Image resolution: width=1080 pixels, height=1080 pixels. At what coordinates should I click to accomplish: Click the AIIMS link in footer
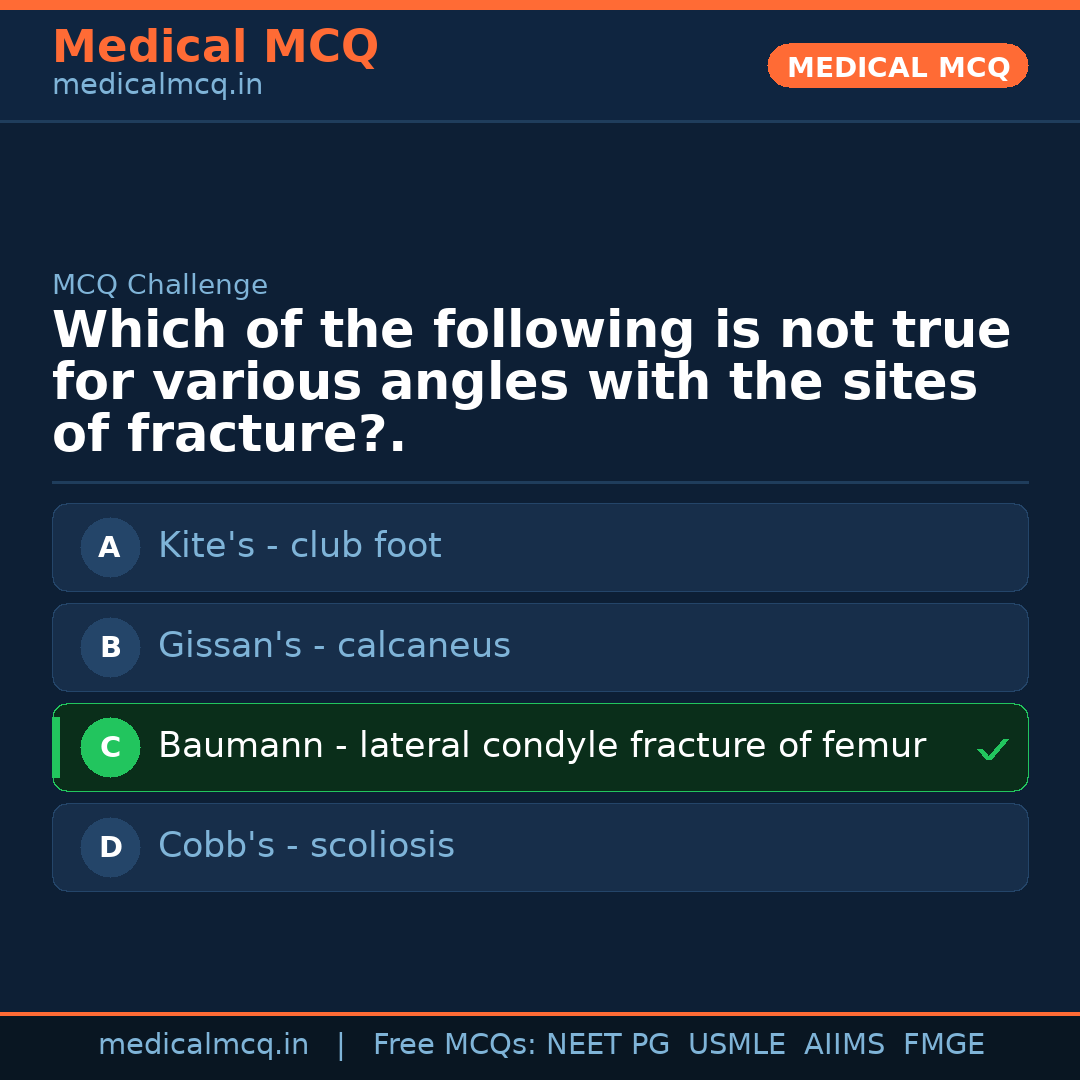845,1043
